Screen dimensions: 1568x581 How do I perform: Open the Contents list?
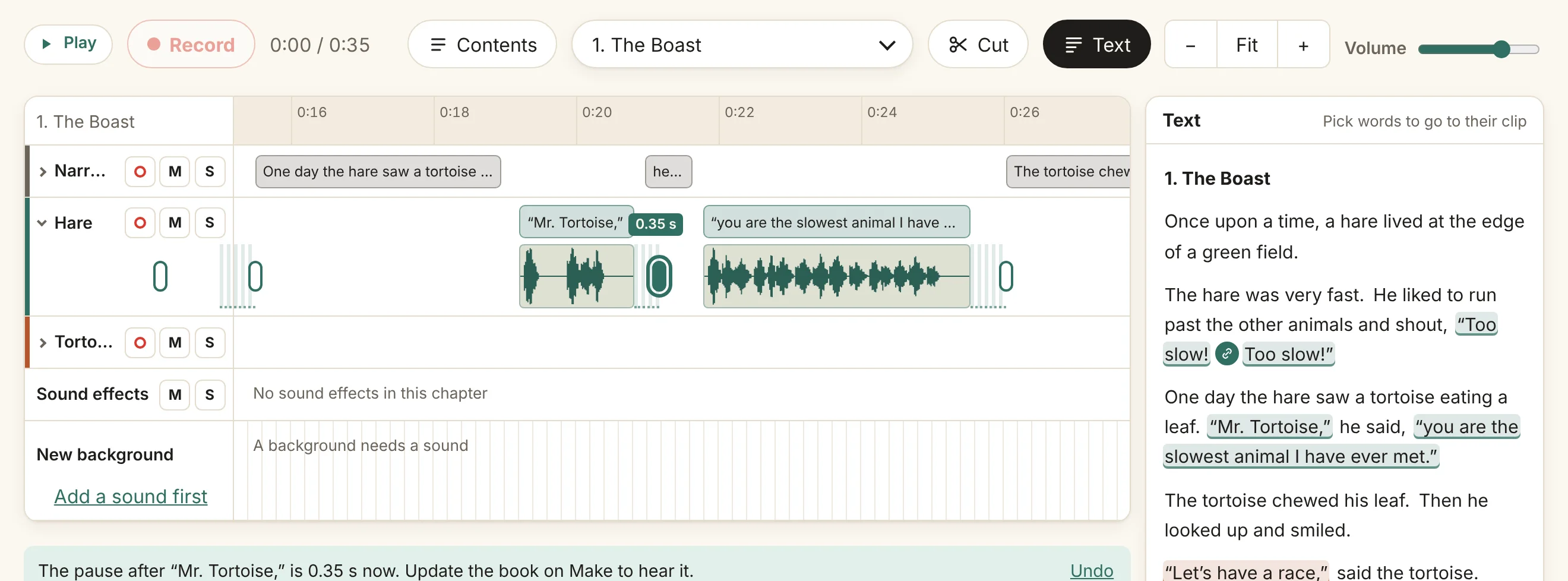pos(482,44)
